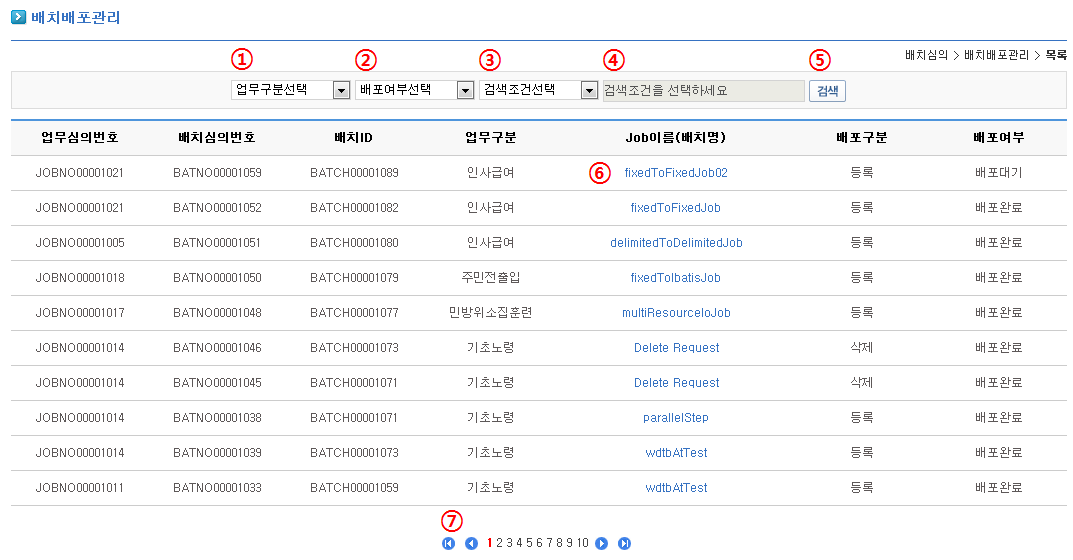Go to page 2 in pagination

pos(500,543)
